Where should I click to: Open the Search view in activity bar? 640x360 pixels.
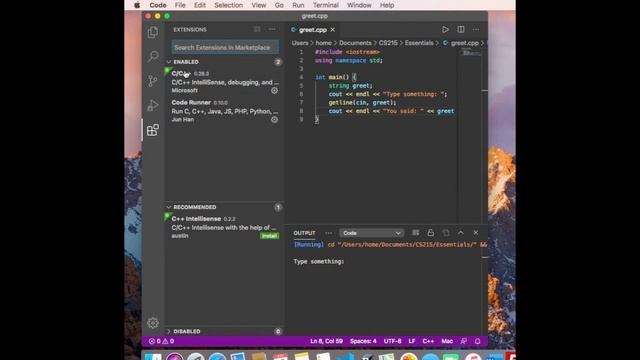pyautogui.click(x=153, y=56)
